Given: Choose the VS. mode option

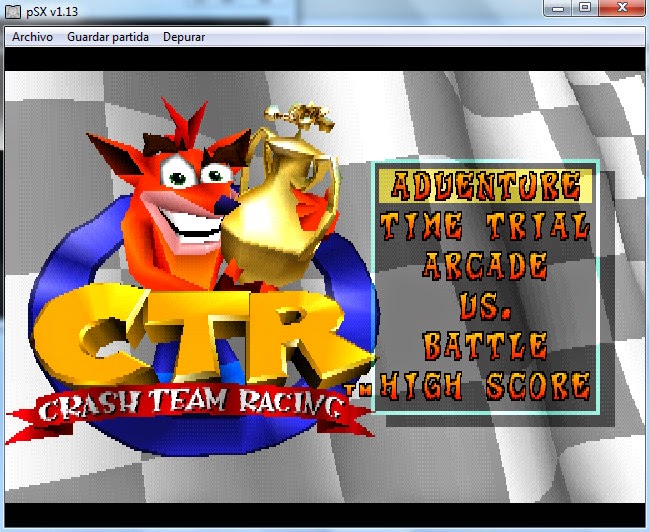Looking at the screenshot, I should point(485,306).
